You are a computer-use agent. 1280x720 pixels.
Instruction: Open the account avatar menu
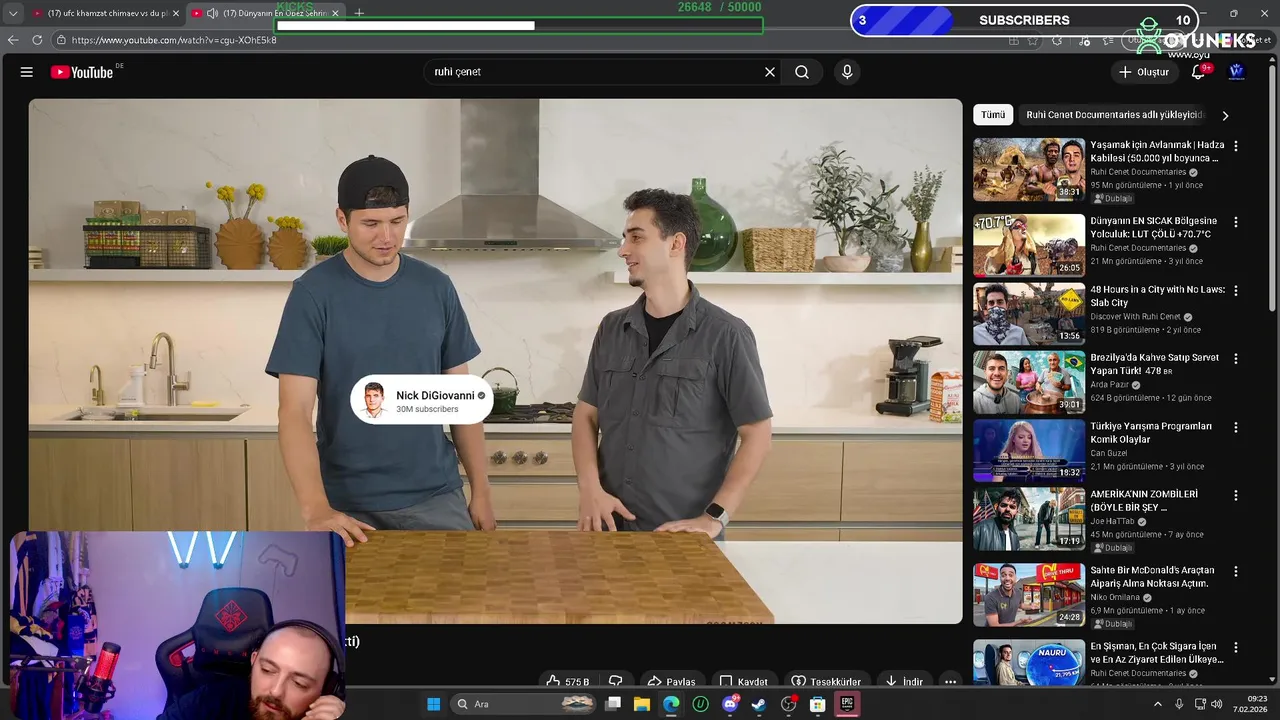click(1236, 72)
